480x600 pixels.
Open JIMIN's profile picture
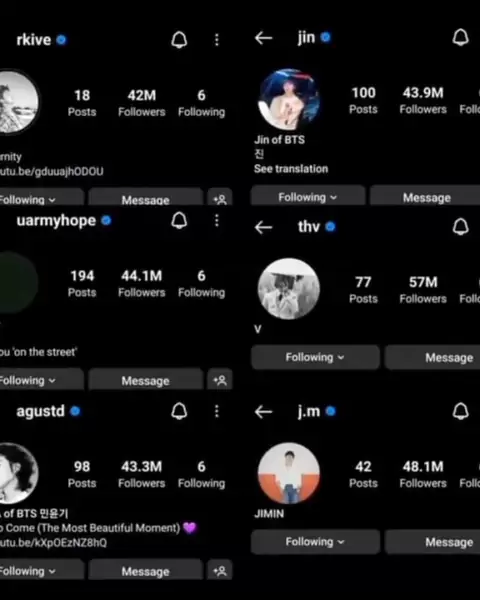[x=289, y=473]
